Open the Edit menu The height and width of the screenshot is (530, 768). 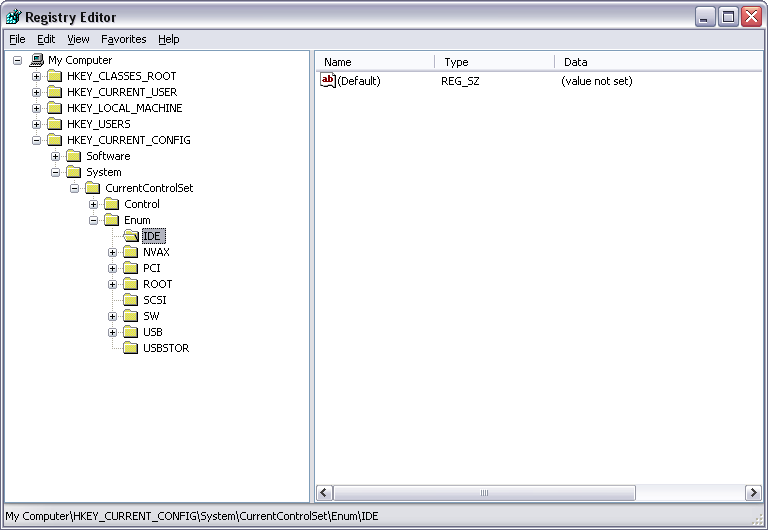point(46,39)
